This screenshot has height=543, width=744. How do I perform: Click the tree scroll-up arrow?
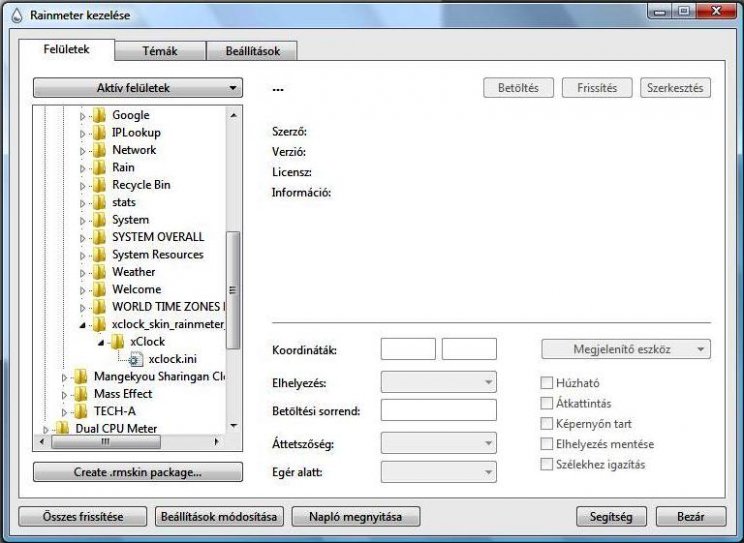(x=233, y=115)
